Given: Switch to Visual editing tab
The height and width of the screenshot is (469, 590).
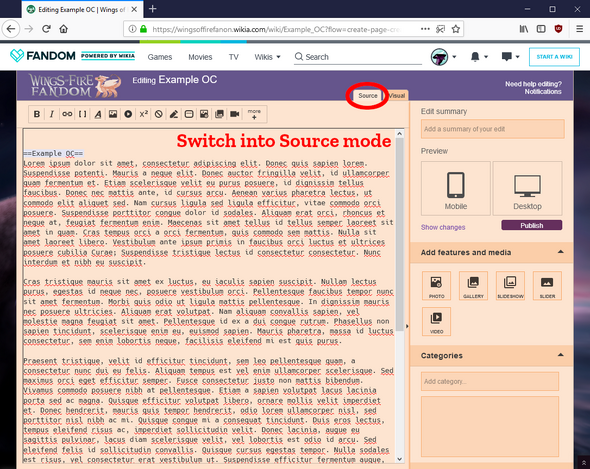Looking at the screenshot, I should coord(397,96).
